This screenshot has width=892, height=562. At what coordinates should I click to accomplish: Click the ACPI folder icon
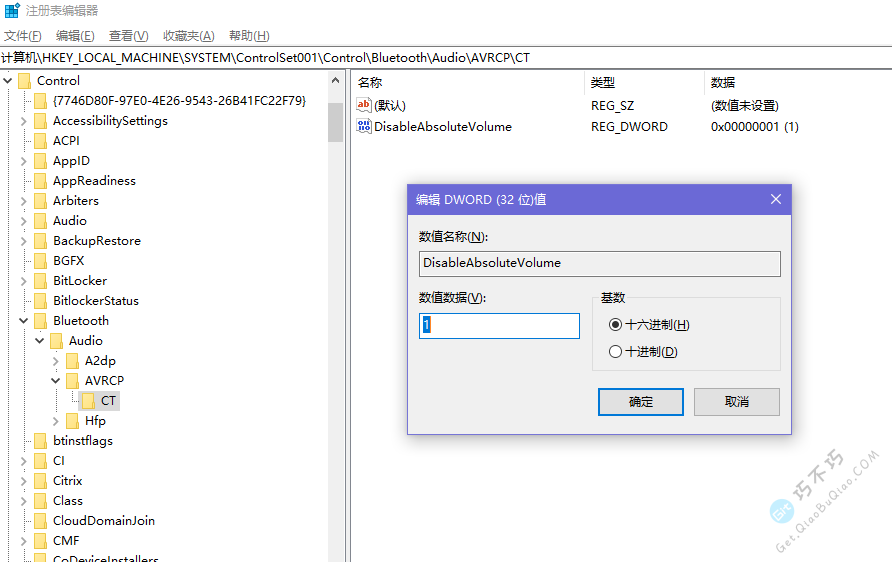(x=40, y=141)
